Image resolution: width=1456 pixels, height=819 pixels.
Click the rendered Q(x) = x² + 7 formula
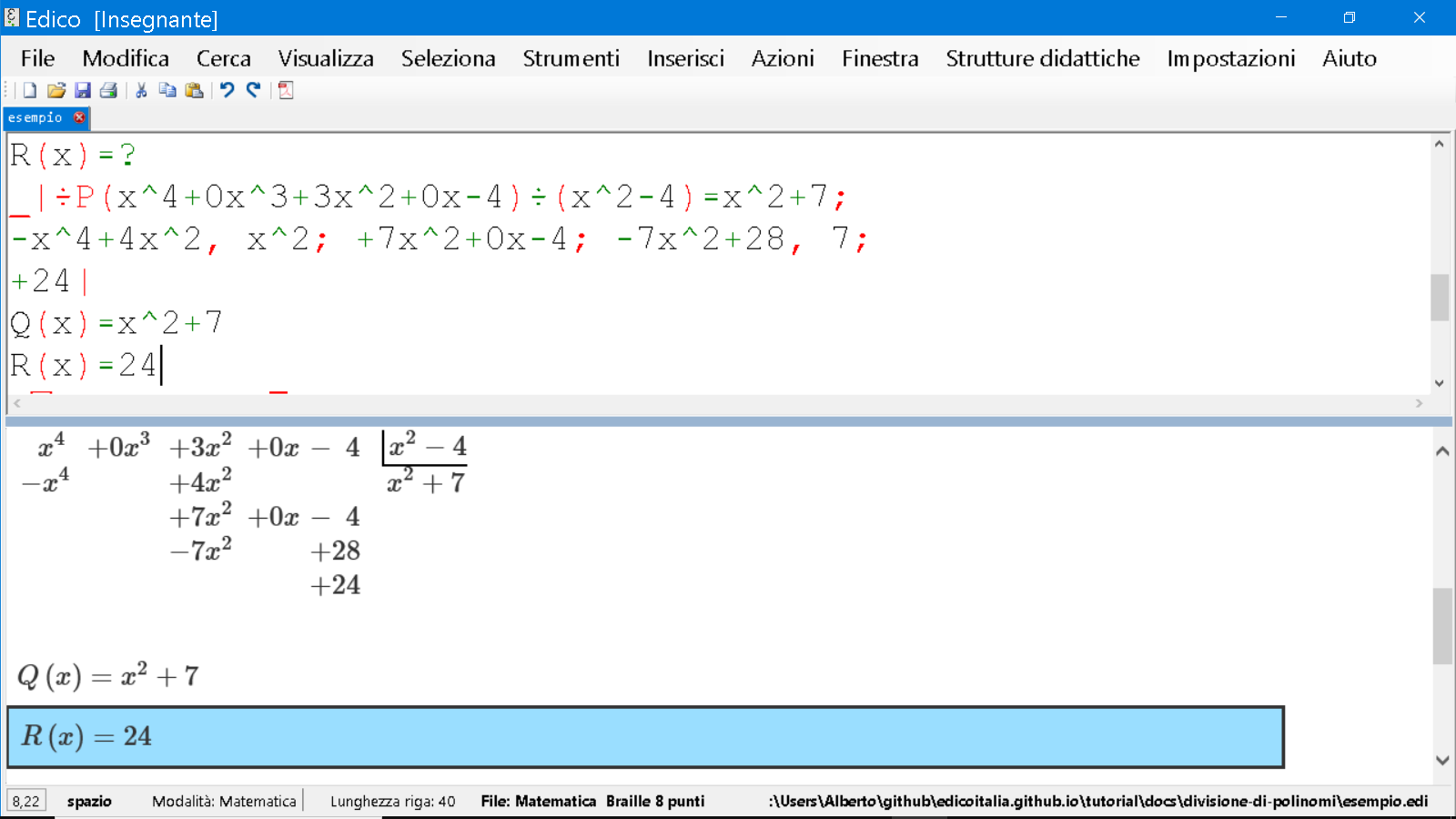[107, 676]
